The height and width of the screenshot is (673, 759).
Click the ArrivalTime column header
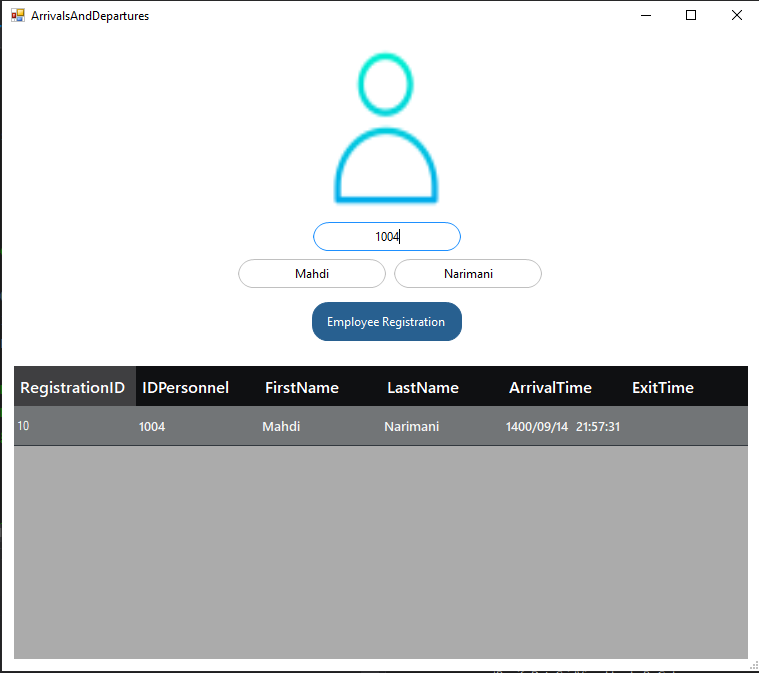[564, 387]
